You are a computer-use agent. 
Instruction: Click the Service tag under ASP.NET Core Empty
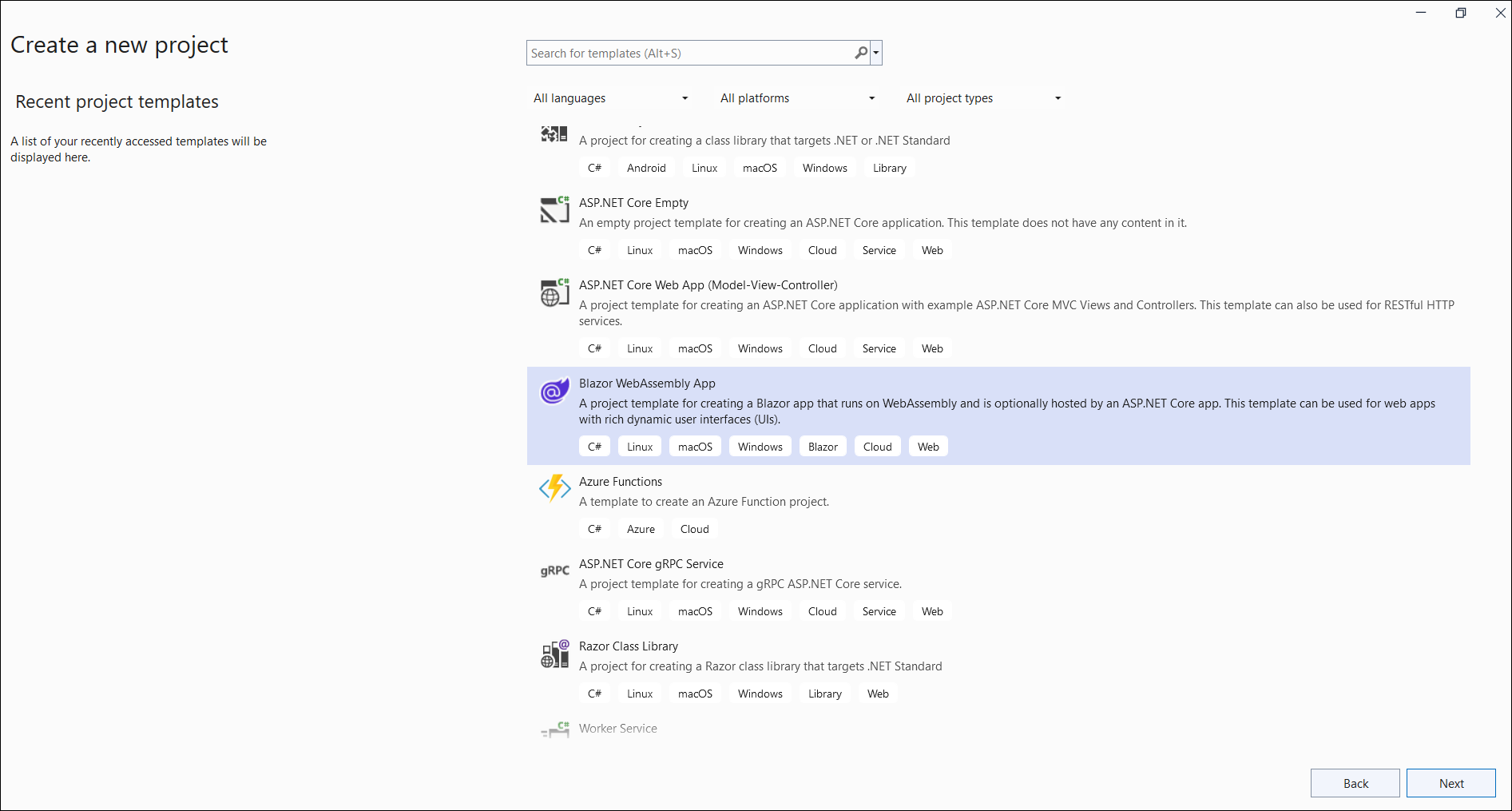pos(879,250)
